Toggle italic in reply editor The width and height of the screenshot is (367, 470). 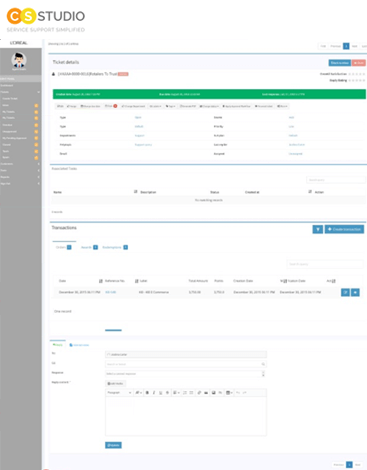click(x=154, y=393)
